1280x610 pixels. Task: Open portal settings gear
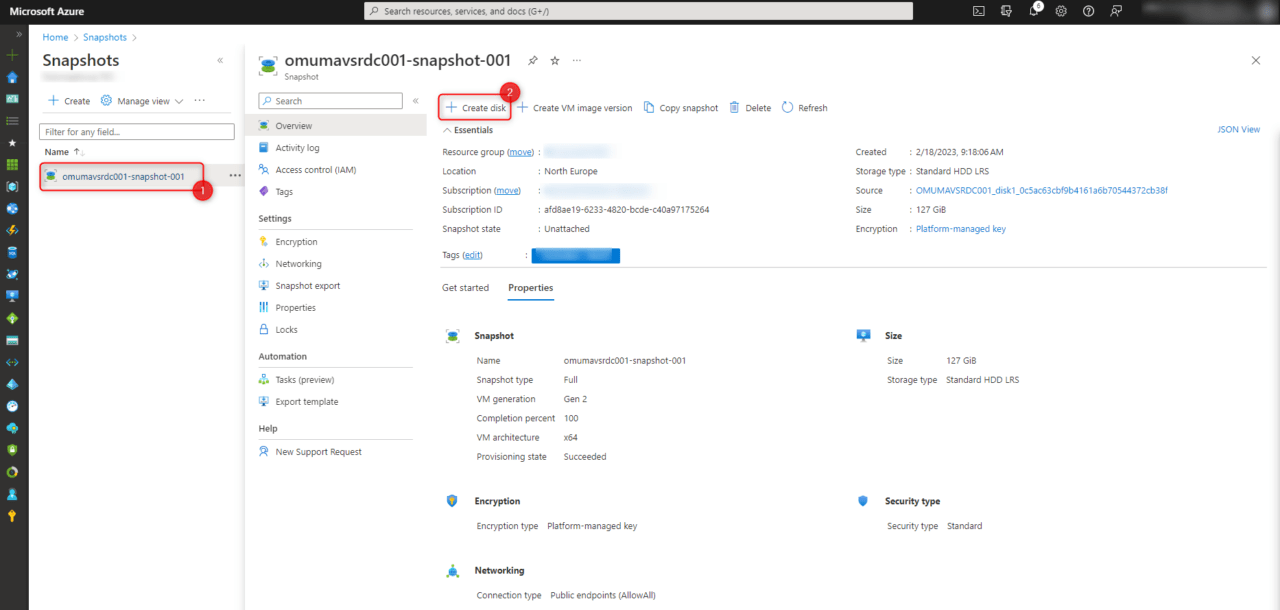click(1062, 11)
